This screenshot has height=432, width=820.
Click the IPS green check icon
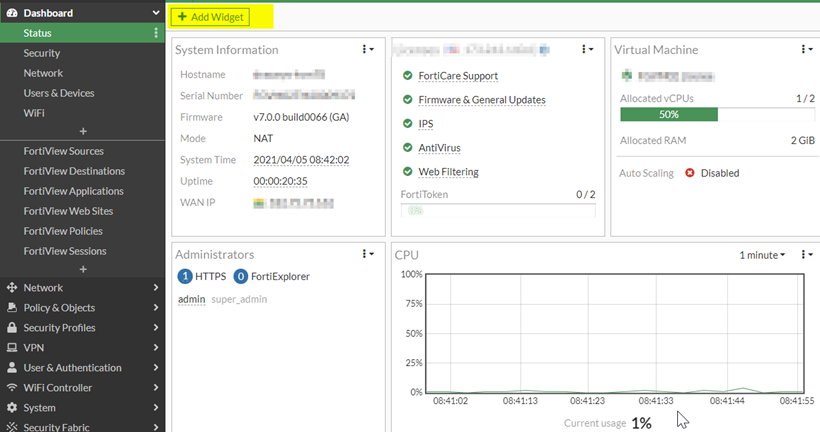pyautogui.click(x=408, y=124)
